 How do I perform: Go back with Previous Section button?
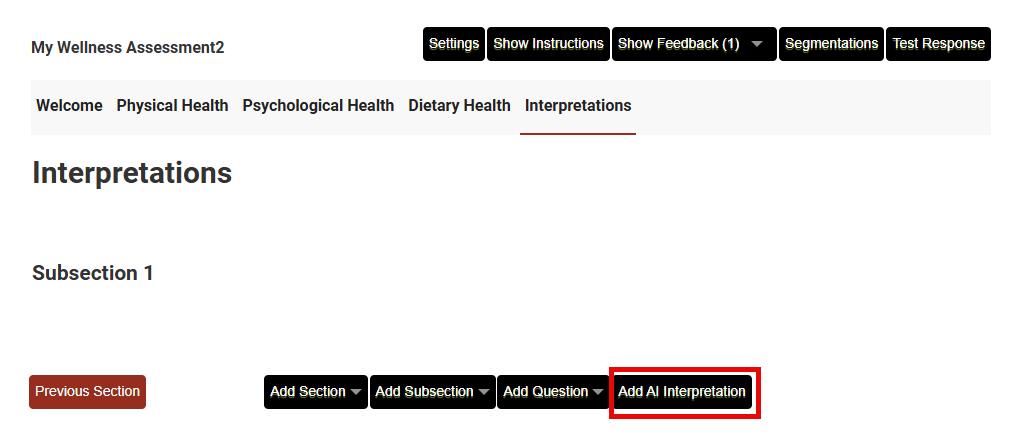point(87,392)
